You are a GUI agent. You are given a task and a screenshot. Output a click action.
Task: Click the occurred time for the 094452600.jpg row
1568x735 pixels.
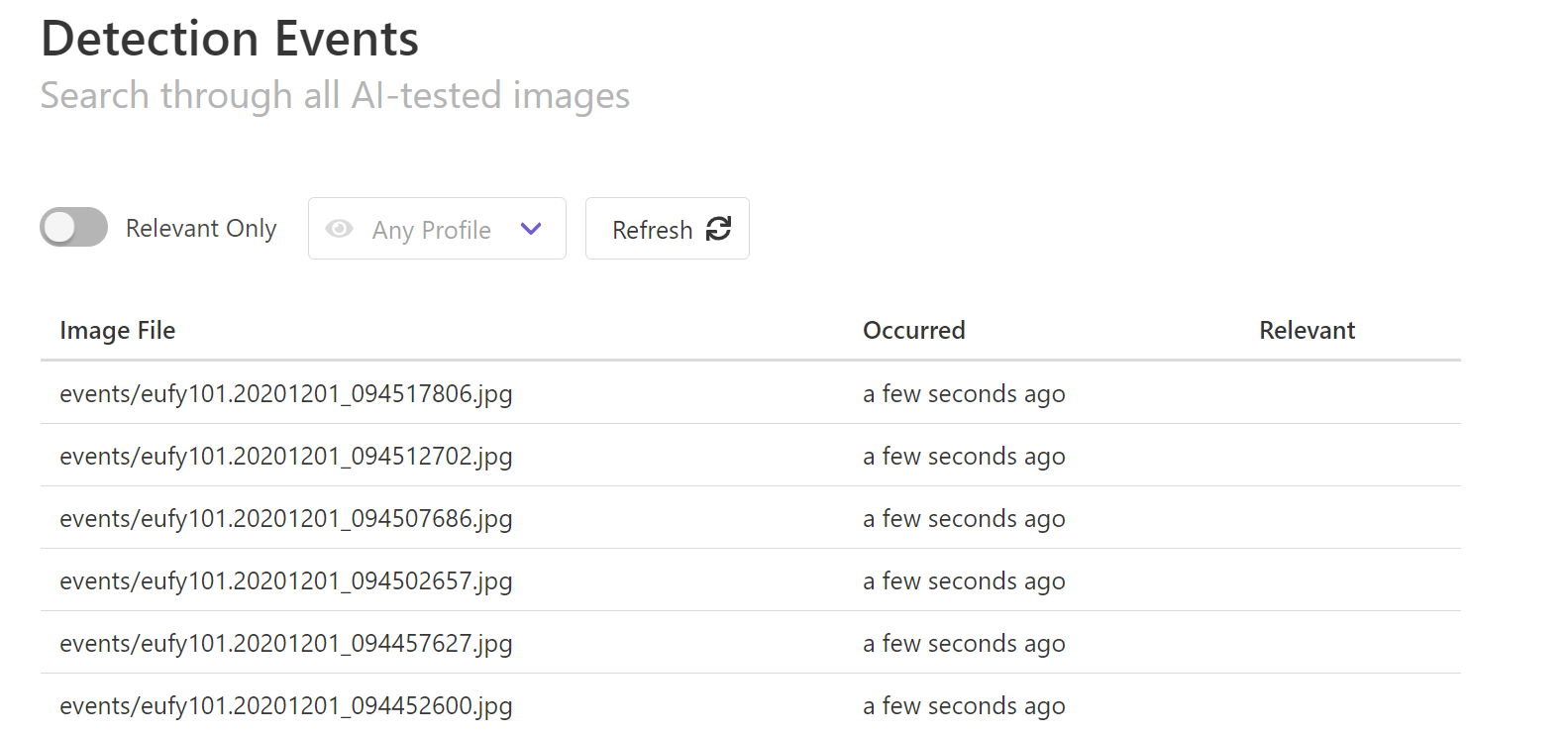(964, 706)
